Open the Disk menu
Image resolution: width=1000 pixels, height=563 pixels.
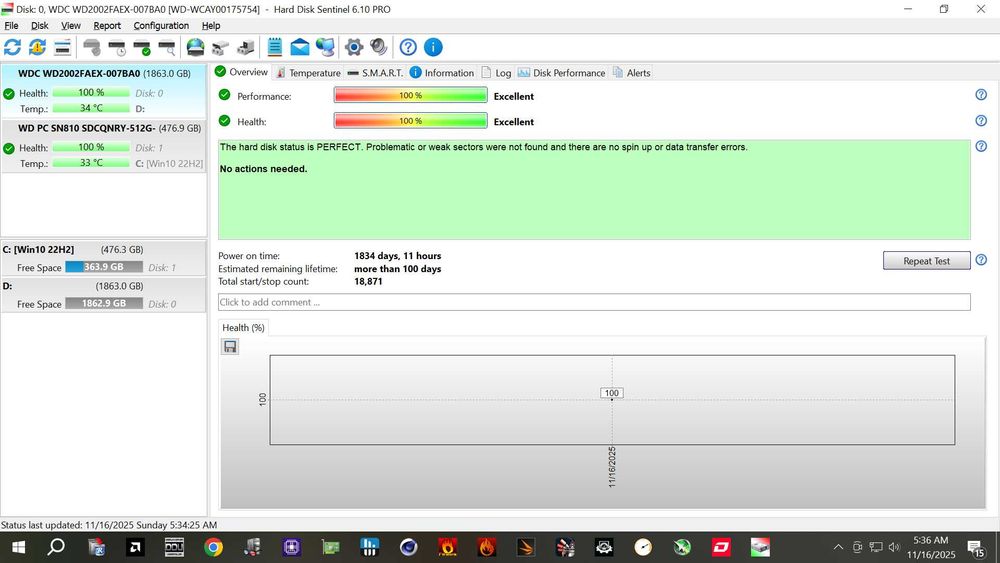point(40,26)
